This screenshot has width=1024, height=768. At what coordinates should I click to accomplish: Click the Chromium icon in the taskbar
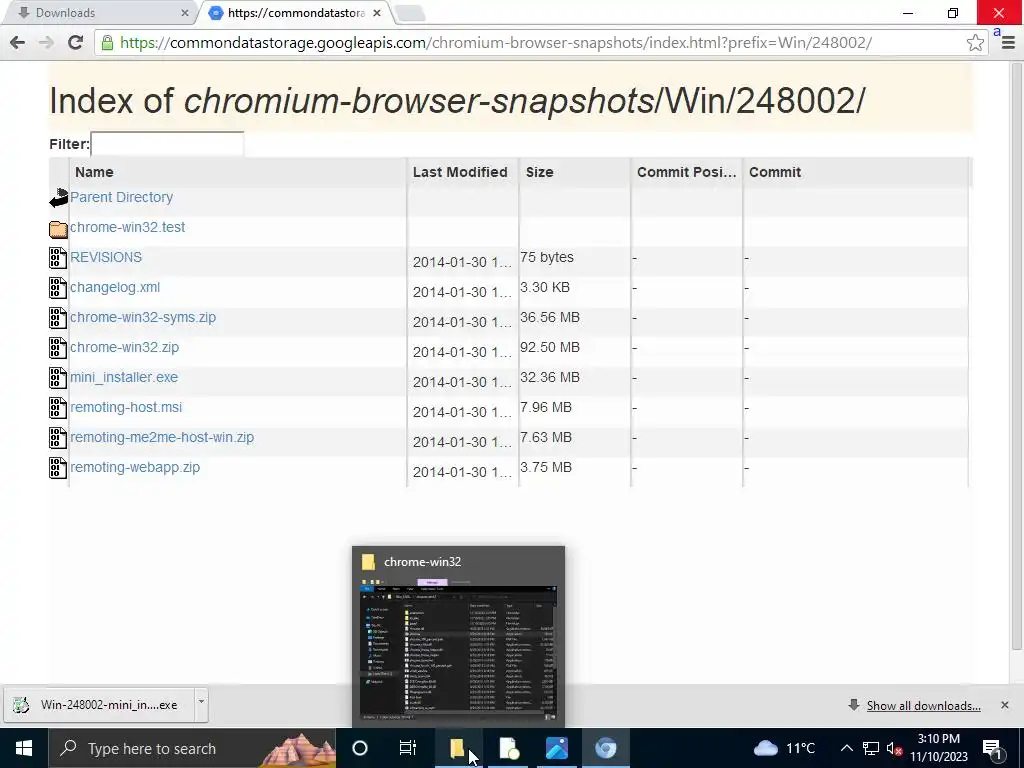coord(605,748)
